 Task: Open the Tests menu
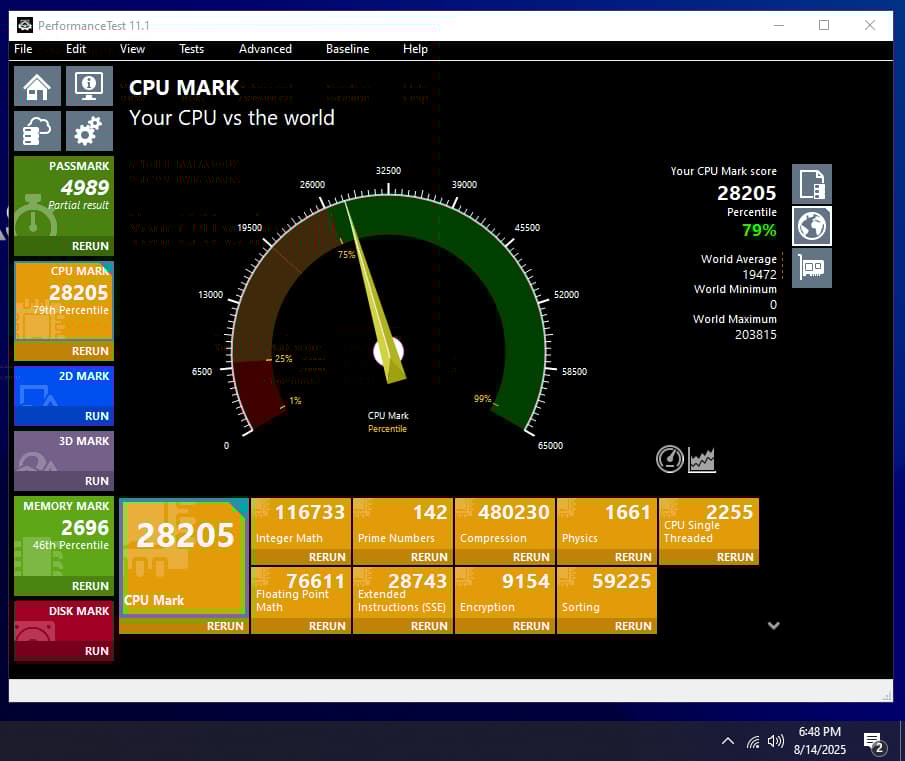pos(191,49)
